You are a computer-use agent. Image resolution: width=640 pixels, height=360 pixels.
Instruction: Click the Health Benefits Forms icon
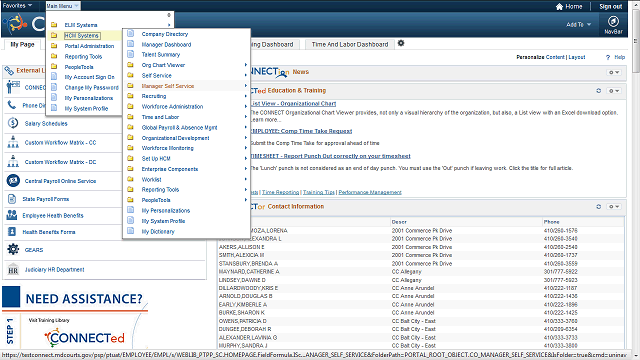(x=12, y=231)
